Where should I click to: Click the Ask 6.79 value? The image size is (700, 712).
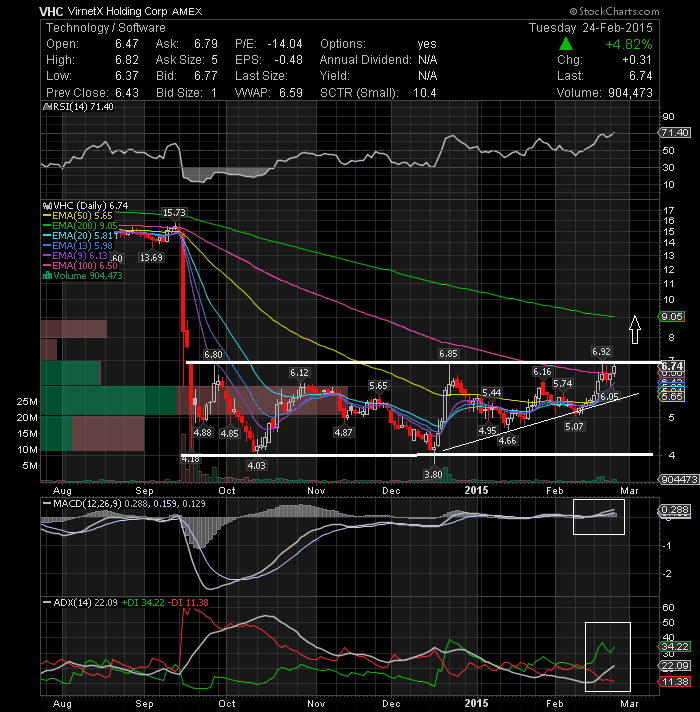tap(206, 44)
